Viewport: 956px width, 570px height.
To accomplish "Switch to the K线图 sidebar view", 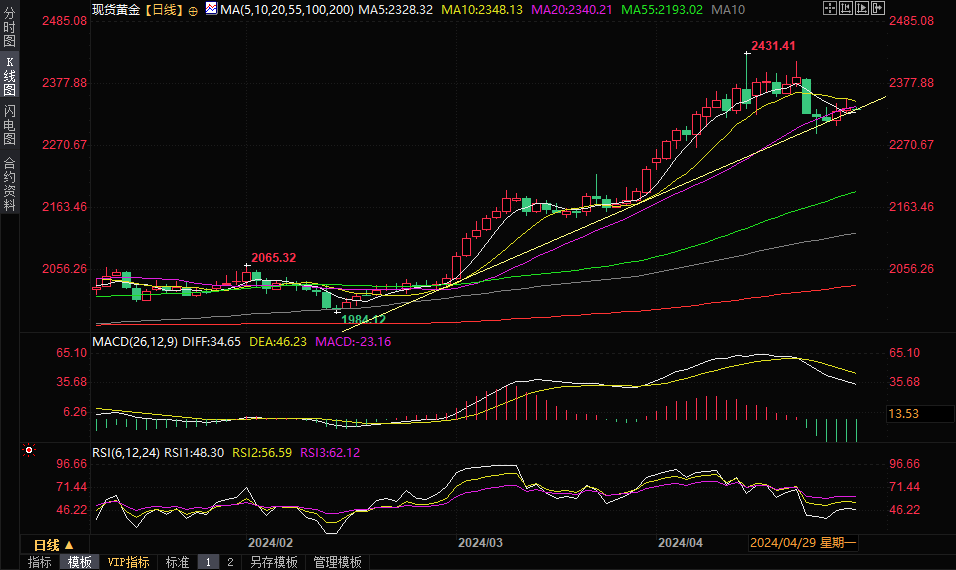I will (9, 75).
